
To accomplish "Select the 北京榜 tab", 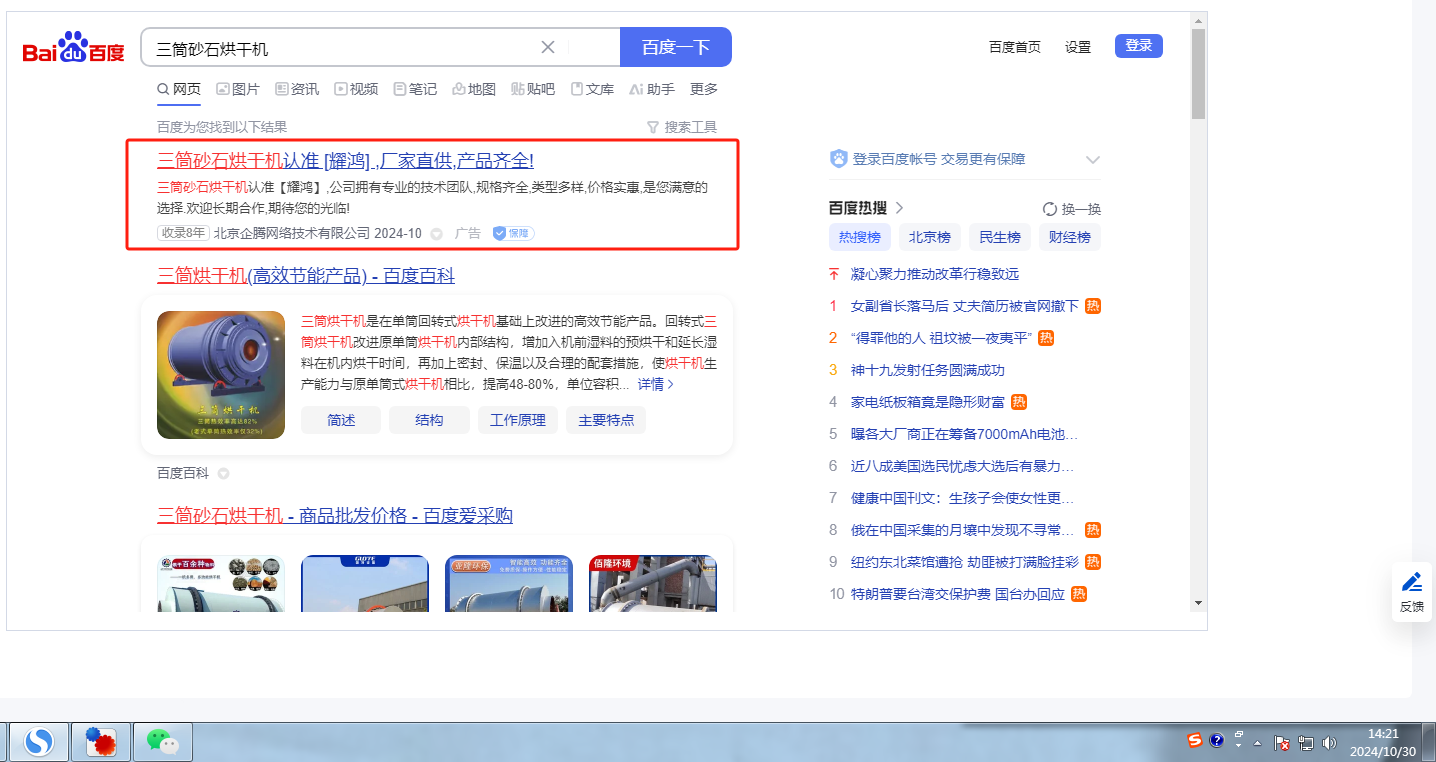I will click(x=930, y=237).
